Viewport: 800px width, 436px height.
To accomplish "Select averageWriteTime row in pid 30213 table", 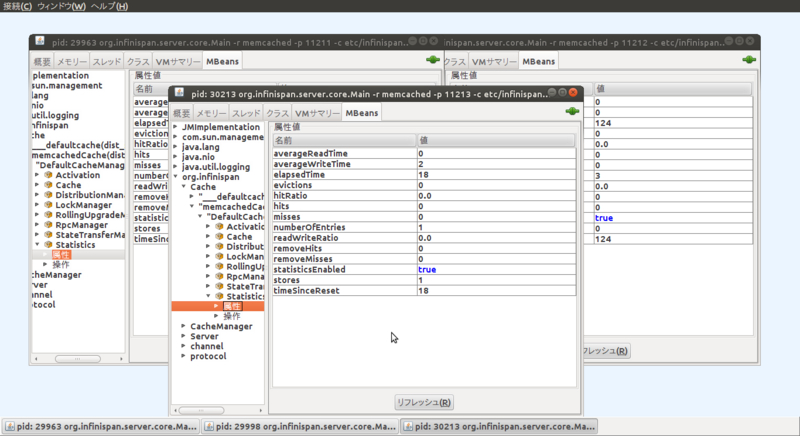I will (424, 164).
